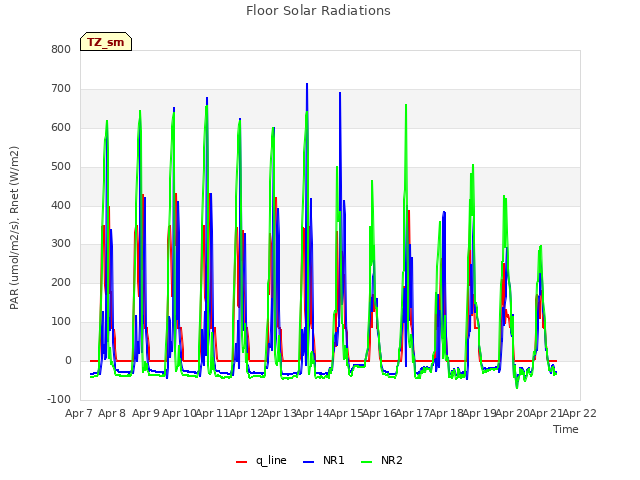Click the 100 y-axis tick label

61,322
